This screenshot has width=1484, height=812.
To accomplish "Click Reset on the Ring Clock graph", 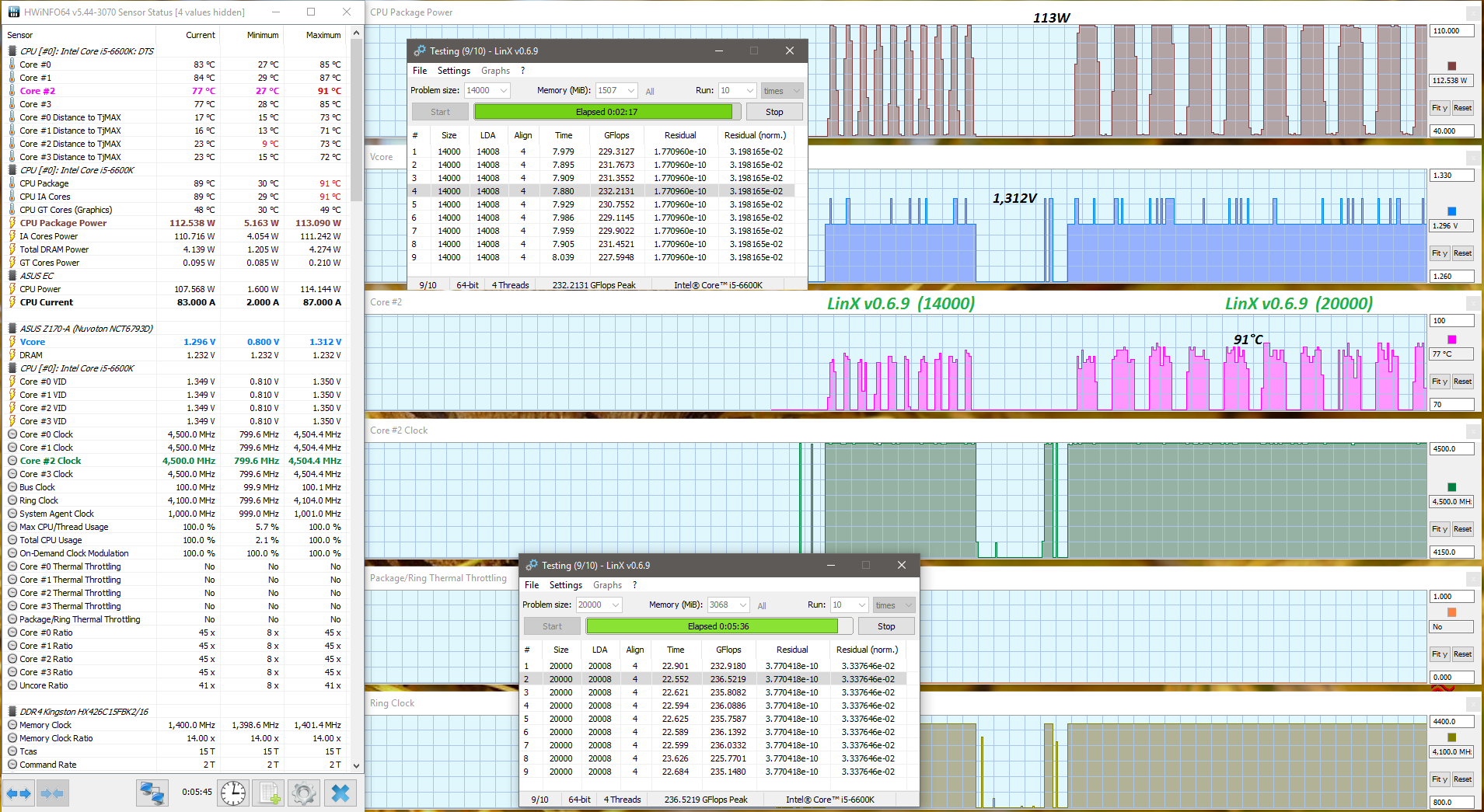I will (x=1462, y=779).
